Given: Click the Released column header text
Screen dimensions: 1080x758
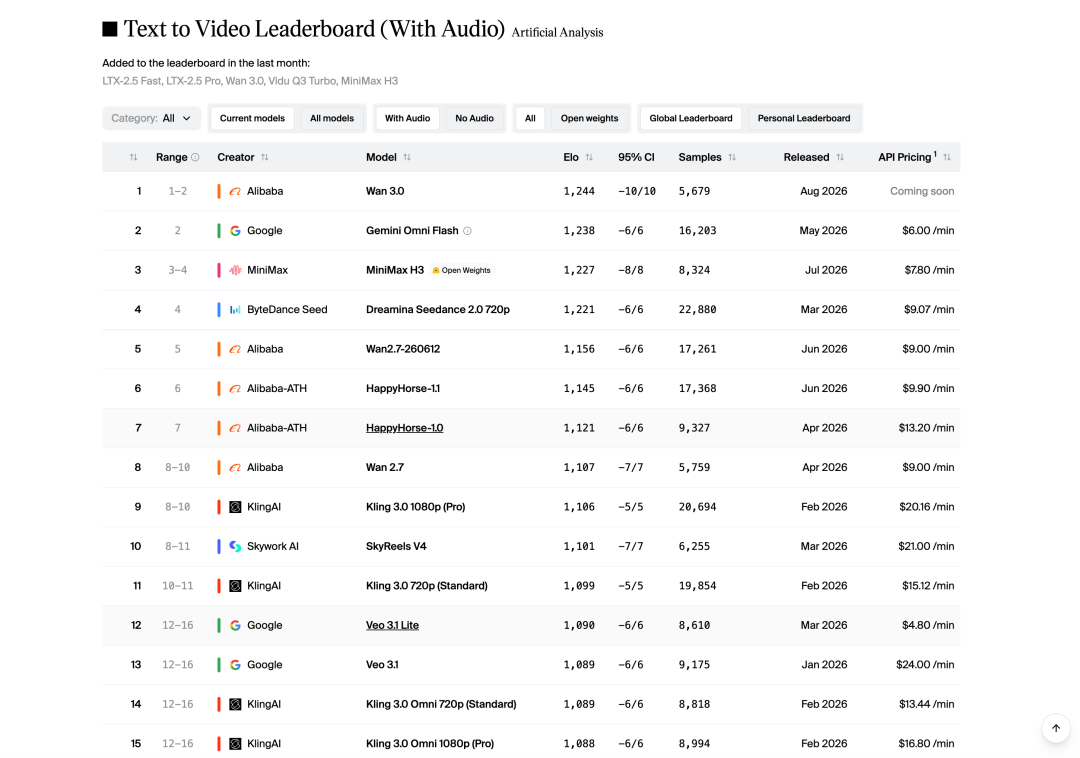Looking at the screenshot, I should (x=807, y=158).
